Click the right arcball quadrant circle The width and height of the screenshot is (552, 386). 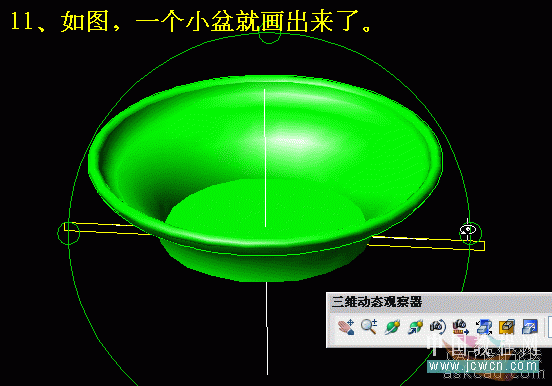point(470,233)
